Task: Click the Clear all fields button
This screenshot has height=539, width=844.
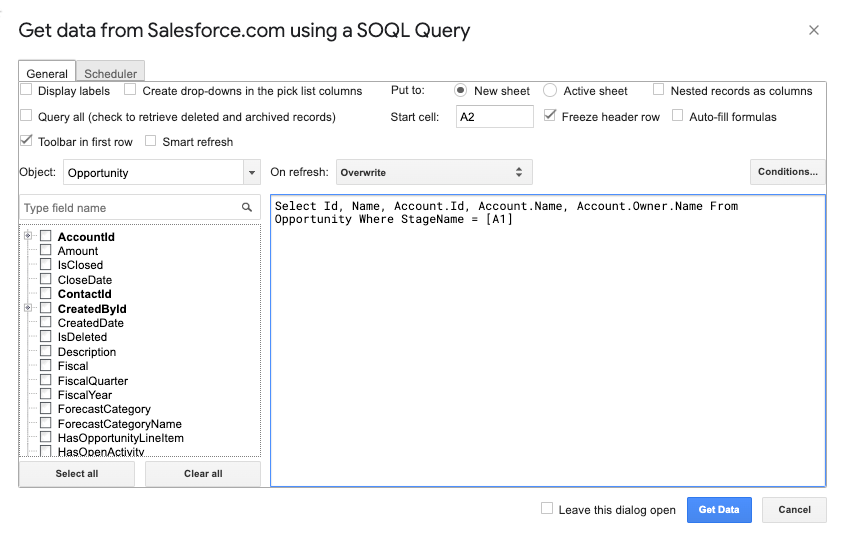Action: click(203, 473)
